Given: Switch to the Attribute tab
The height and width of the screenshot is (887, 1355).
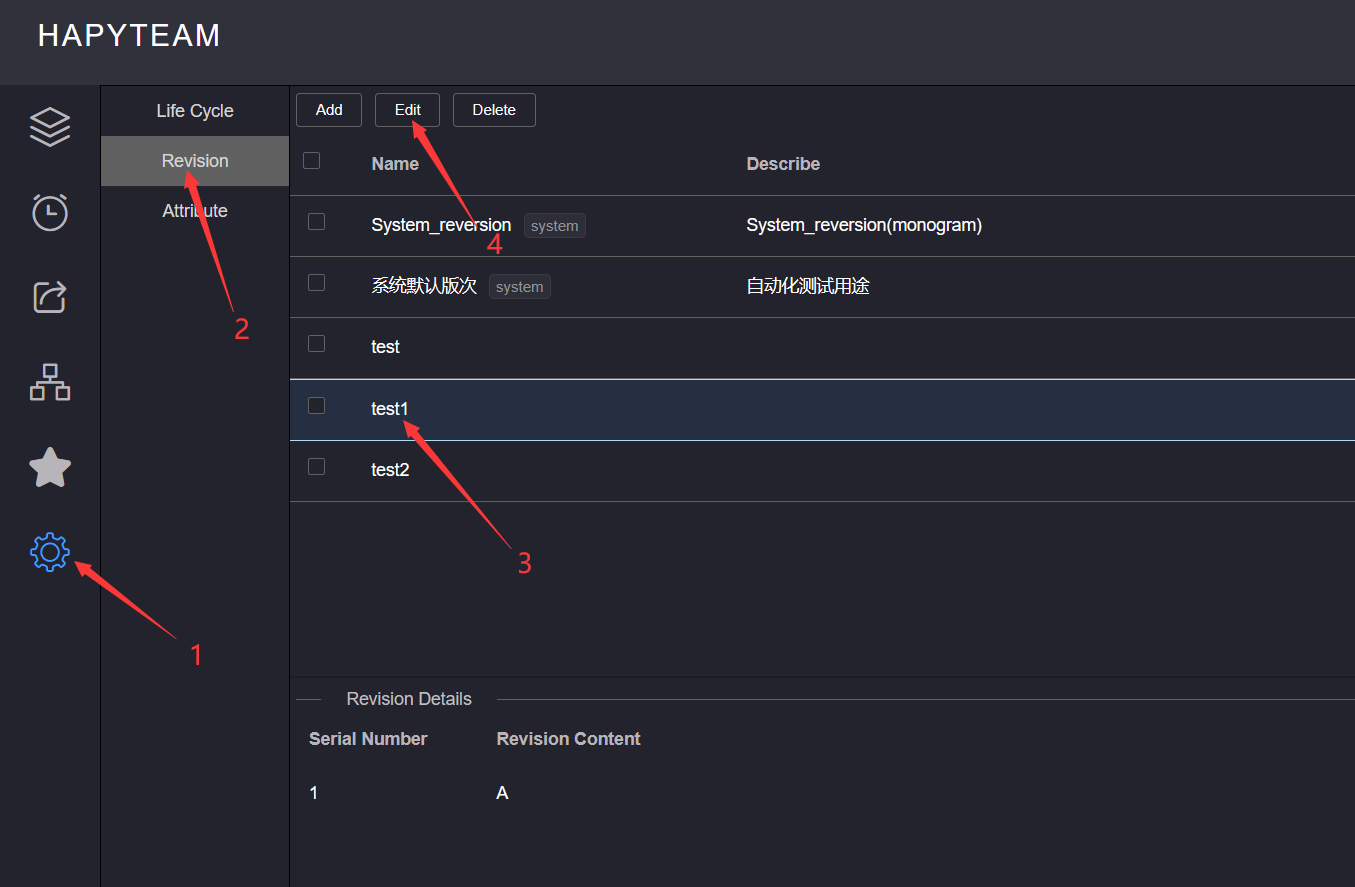Looking at the screenshot, I should coord(195,211).
